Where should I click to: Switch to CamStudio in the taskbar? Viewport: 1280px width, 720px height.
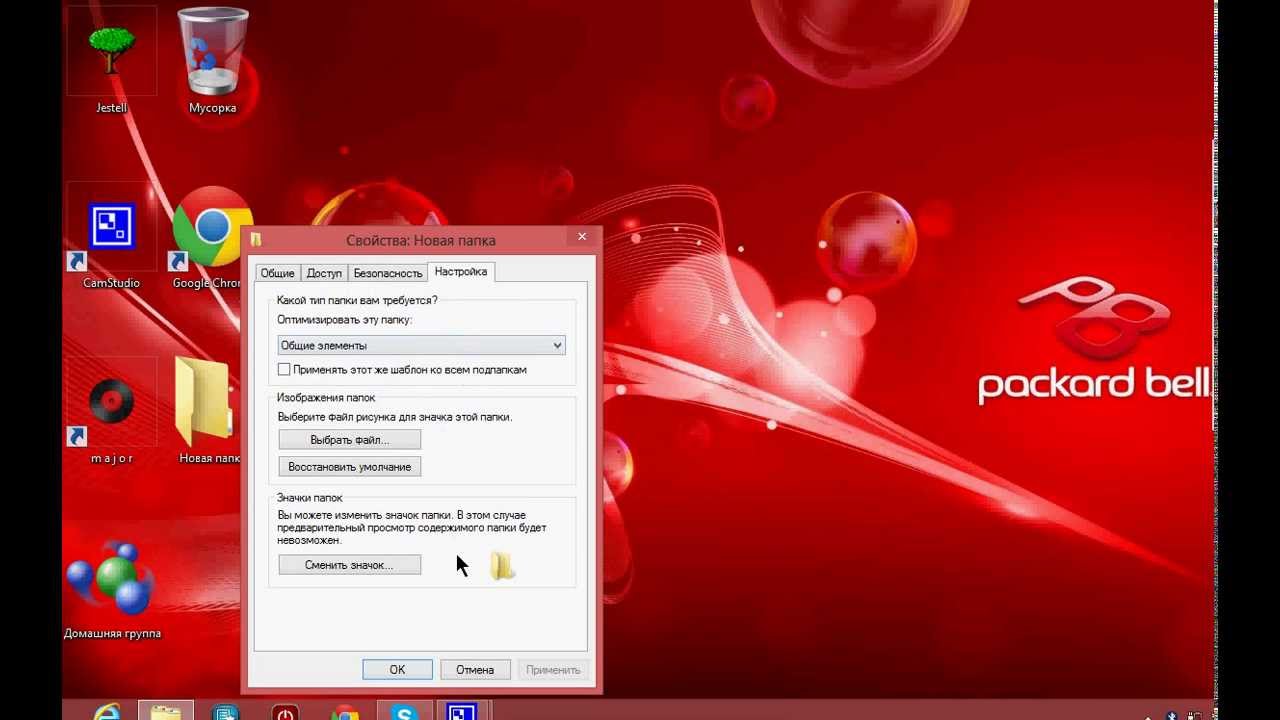(461, 713)
